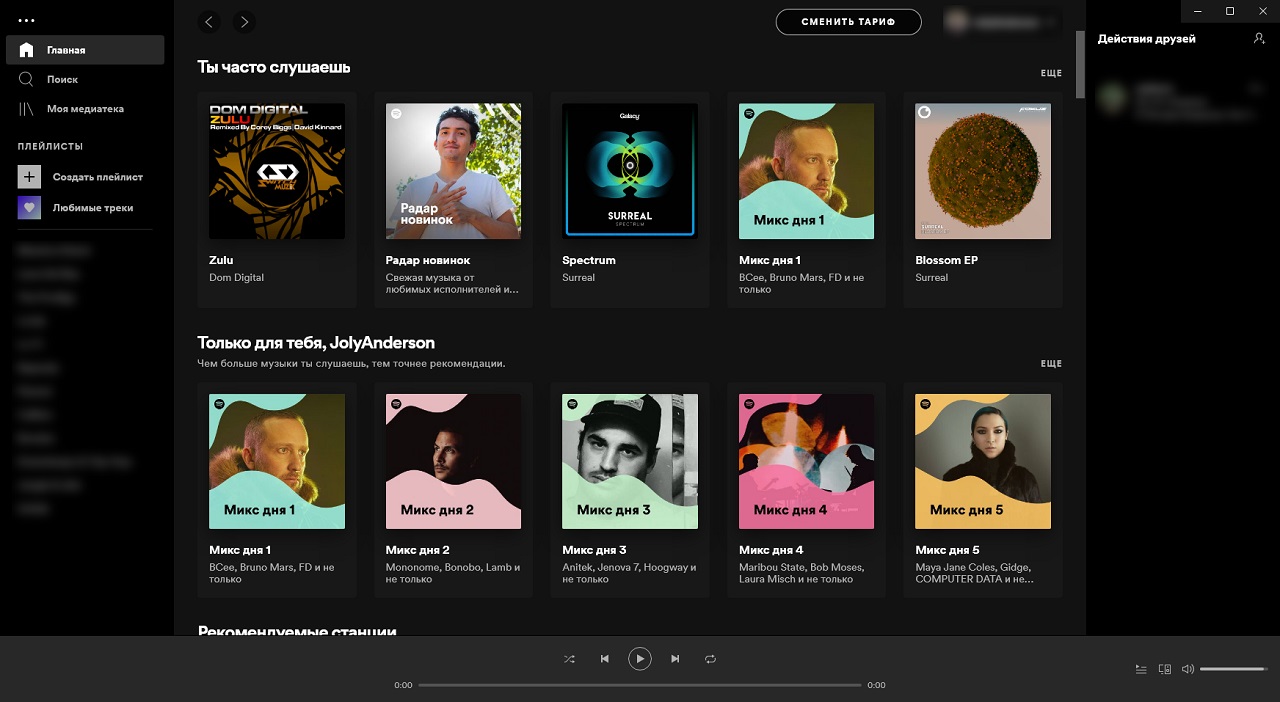The image size is (1280, 702).
Task: Skip to next track
Action: click(675, 659)
